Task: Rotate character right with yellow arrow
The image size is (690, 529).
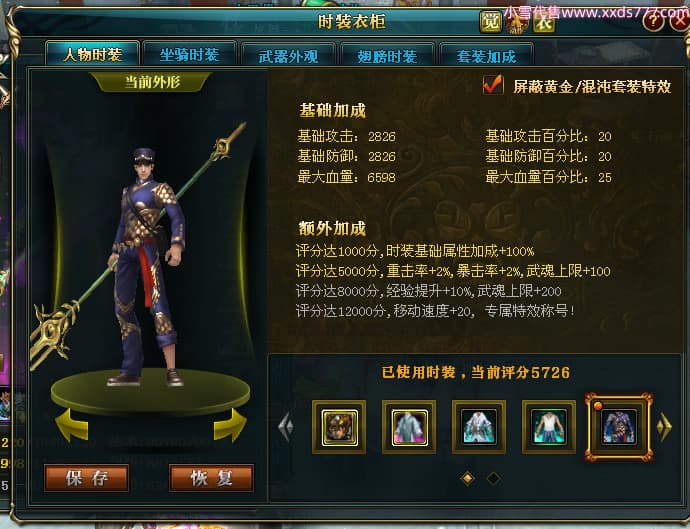Action: point(230,425)
